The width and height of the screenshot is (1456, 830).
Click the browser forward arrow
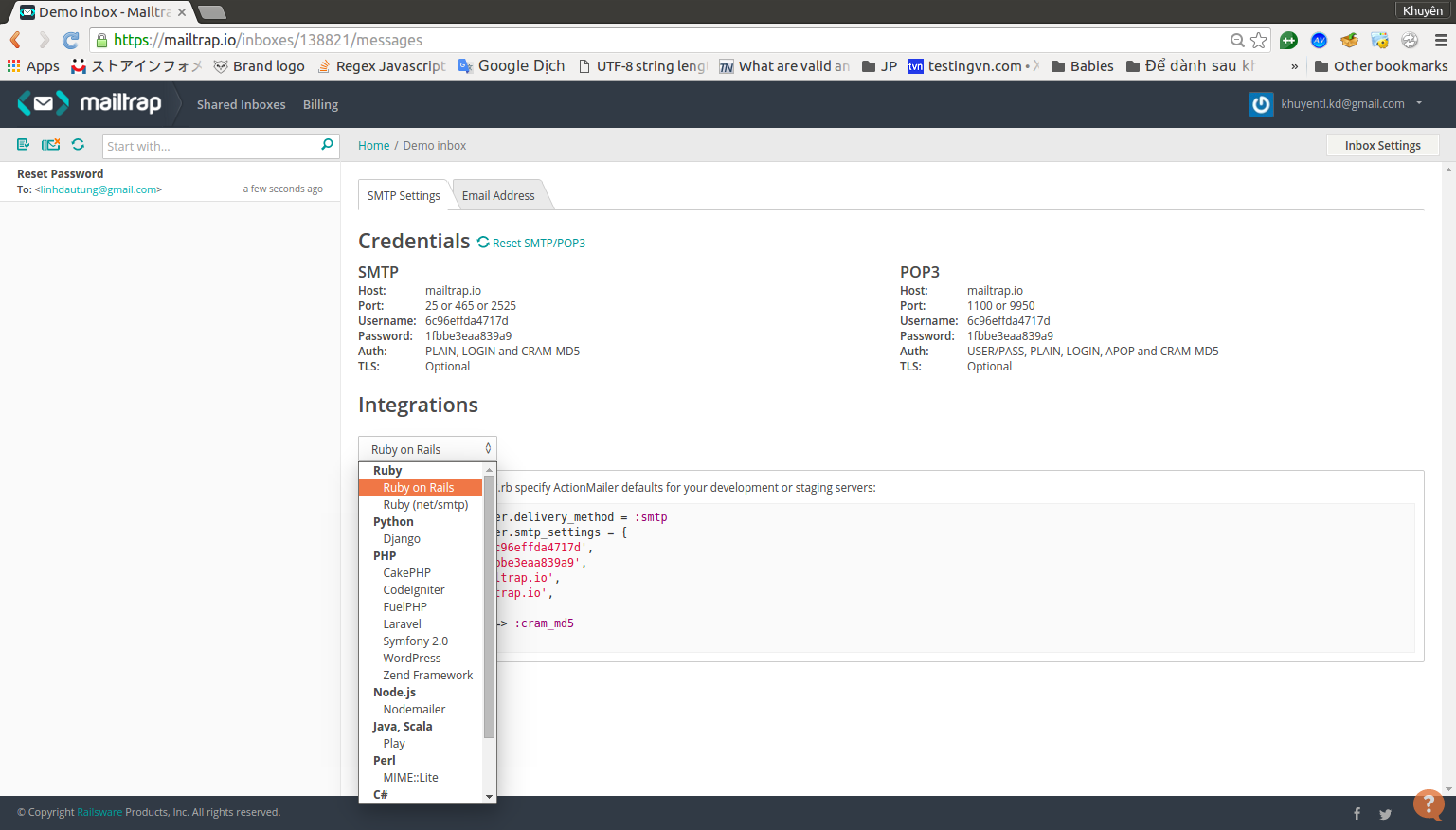click(x=44, y=40)
